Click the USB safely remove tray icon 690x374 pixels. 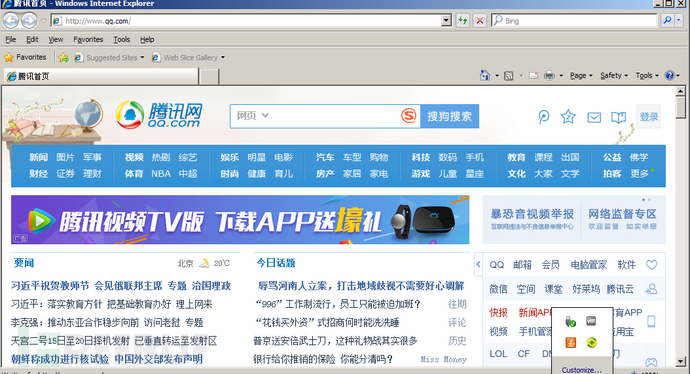pos(571,322)
